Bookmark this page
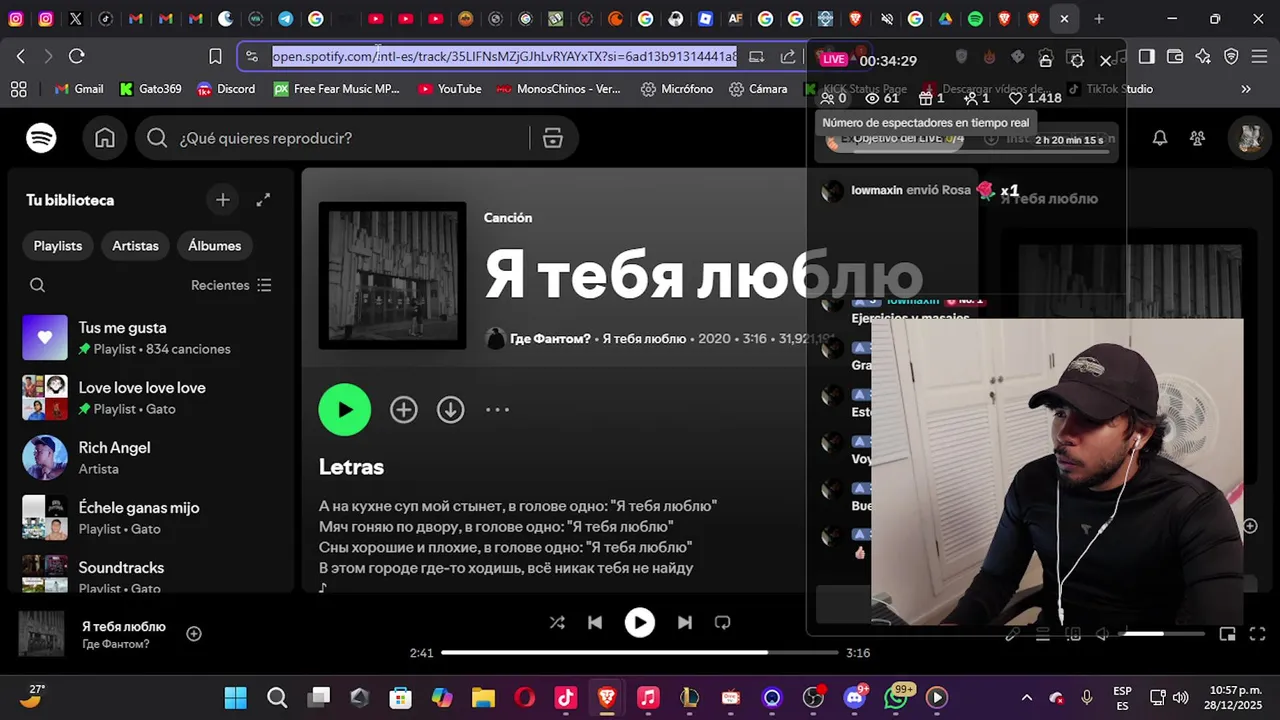1280x720 pixels. point(215,57)
